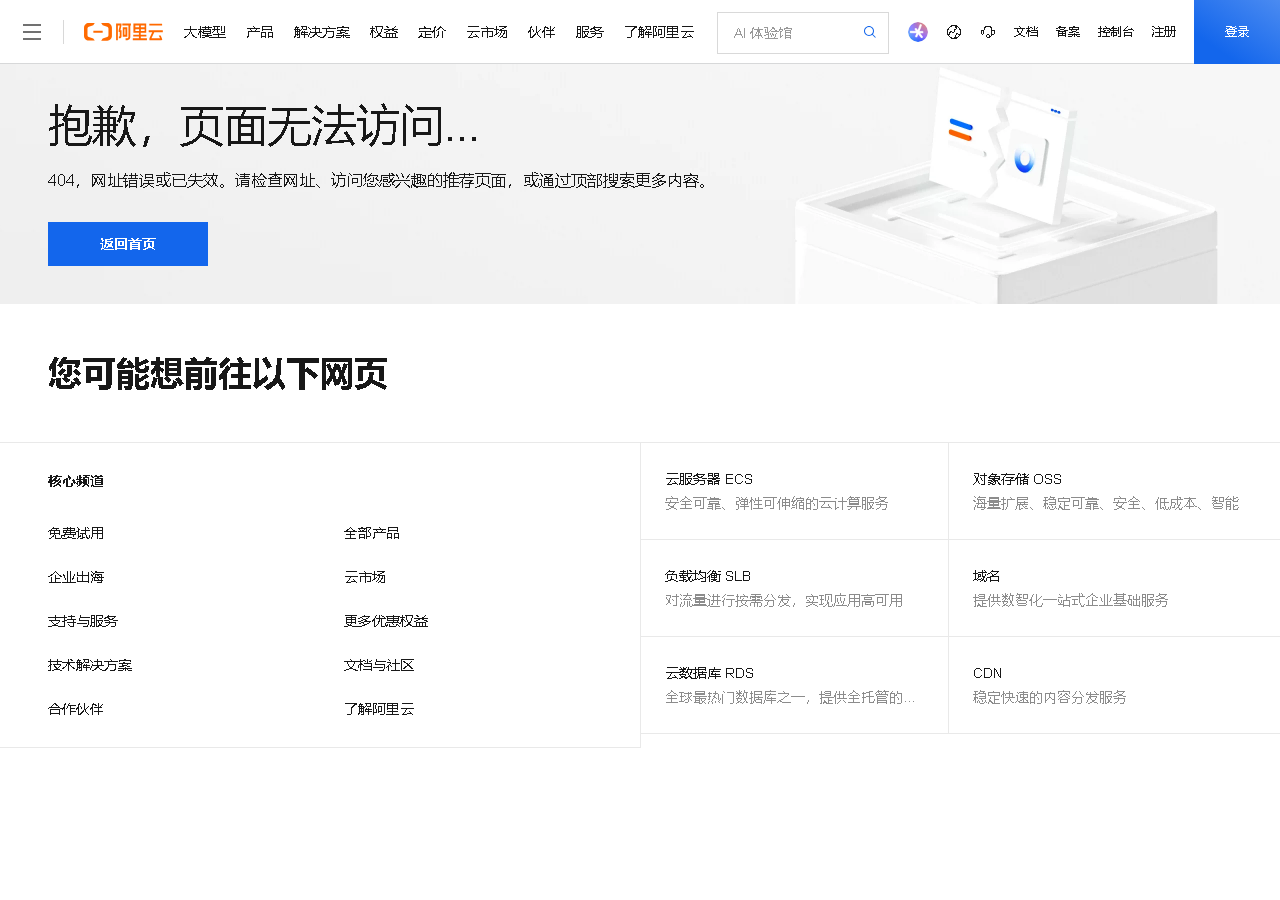Open the 云数据库 RDS card
The width and height of the screenshot is (1280, 900).
pos(794,685)
